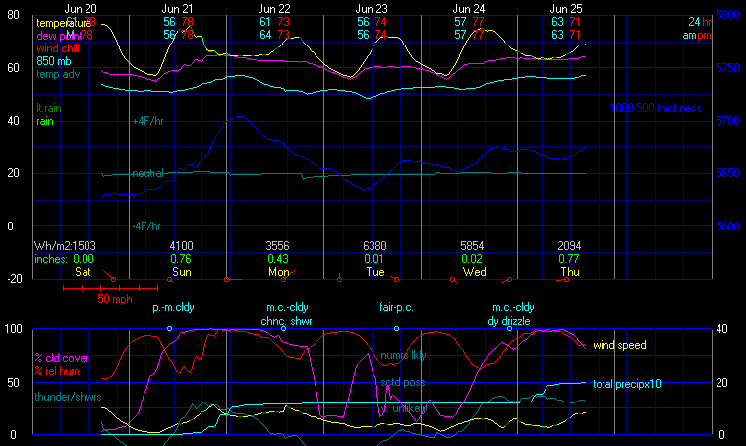Click the % rel hum legend label

click(x=57, y=371)
